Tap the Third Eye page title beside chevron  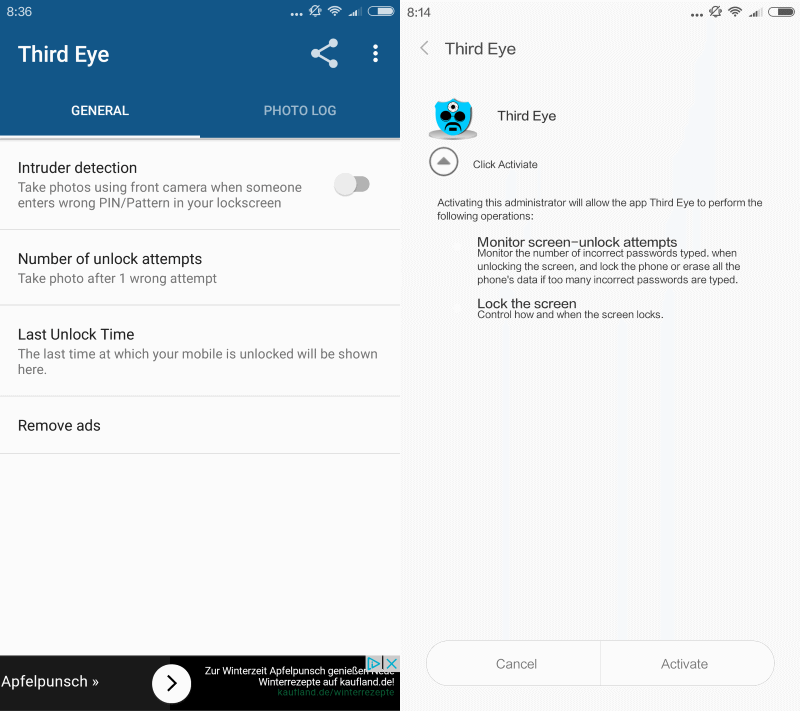(x=480, y=48)
